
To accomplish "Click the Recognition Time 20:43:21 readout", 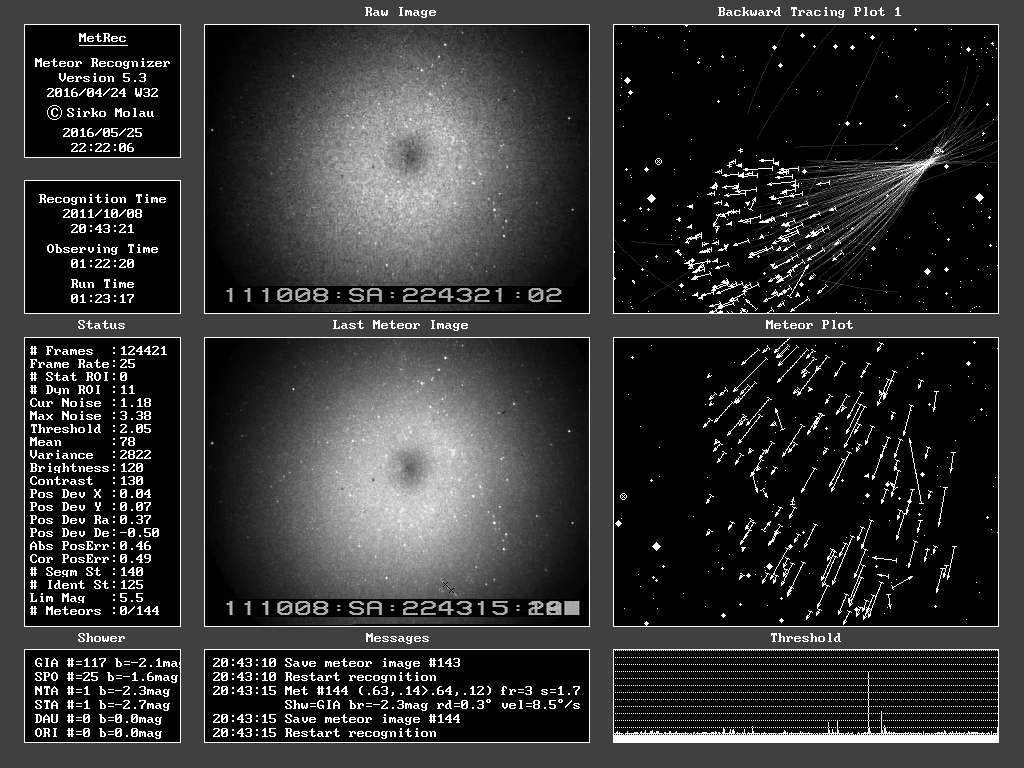I will click(x=102, y=229).
